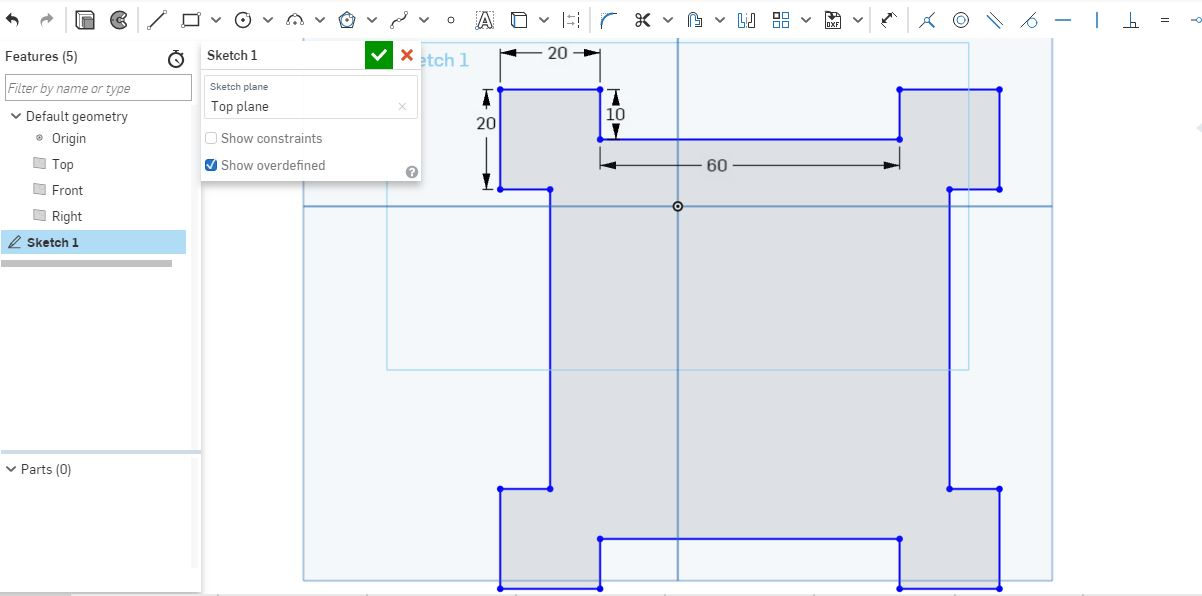
Task: Select Sketch 1 in the feature list
Action: pyautogui.click(x=93, y=242)
